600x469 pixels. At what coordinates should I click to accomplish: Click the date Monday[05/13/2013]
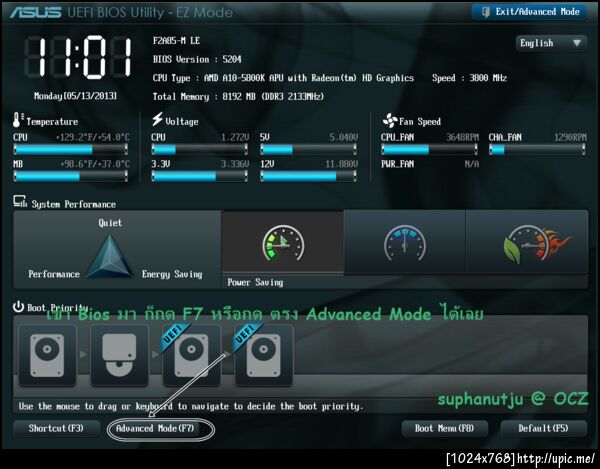(75, 96)
